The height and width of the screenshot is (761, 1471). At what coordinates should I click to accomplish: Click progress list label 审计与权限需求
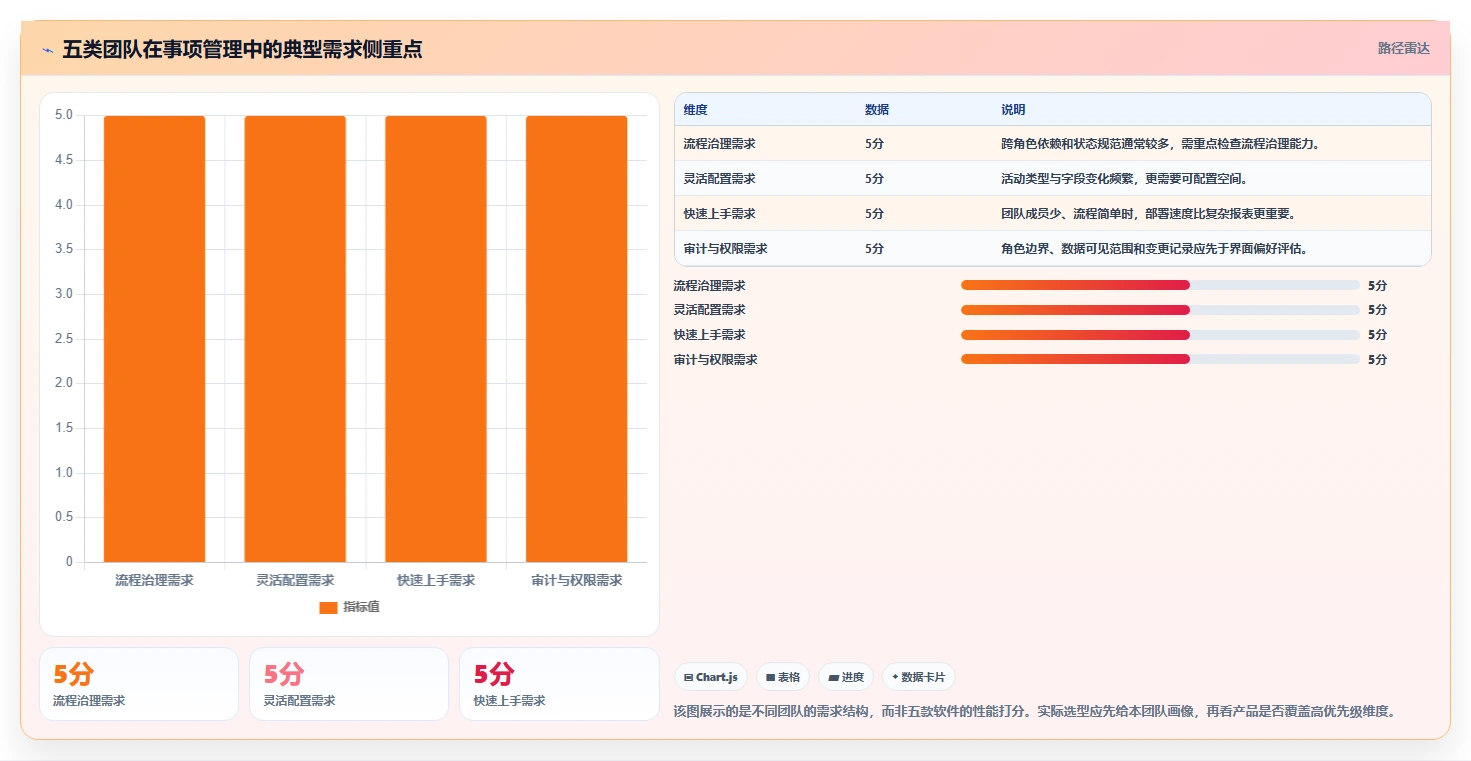716,360
